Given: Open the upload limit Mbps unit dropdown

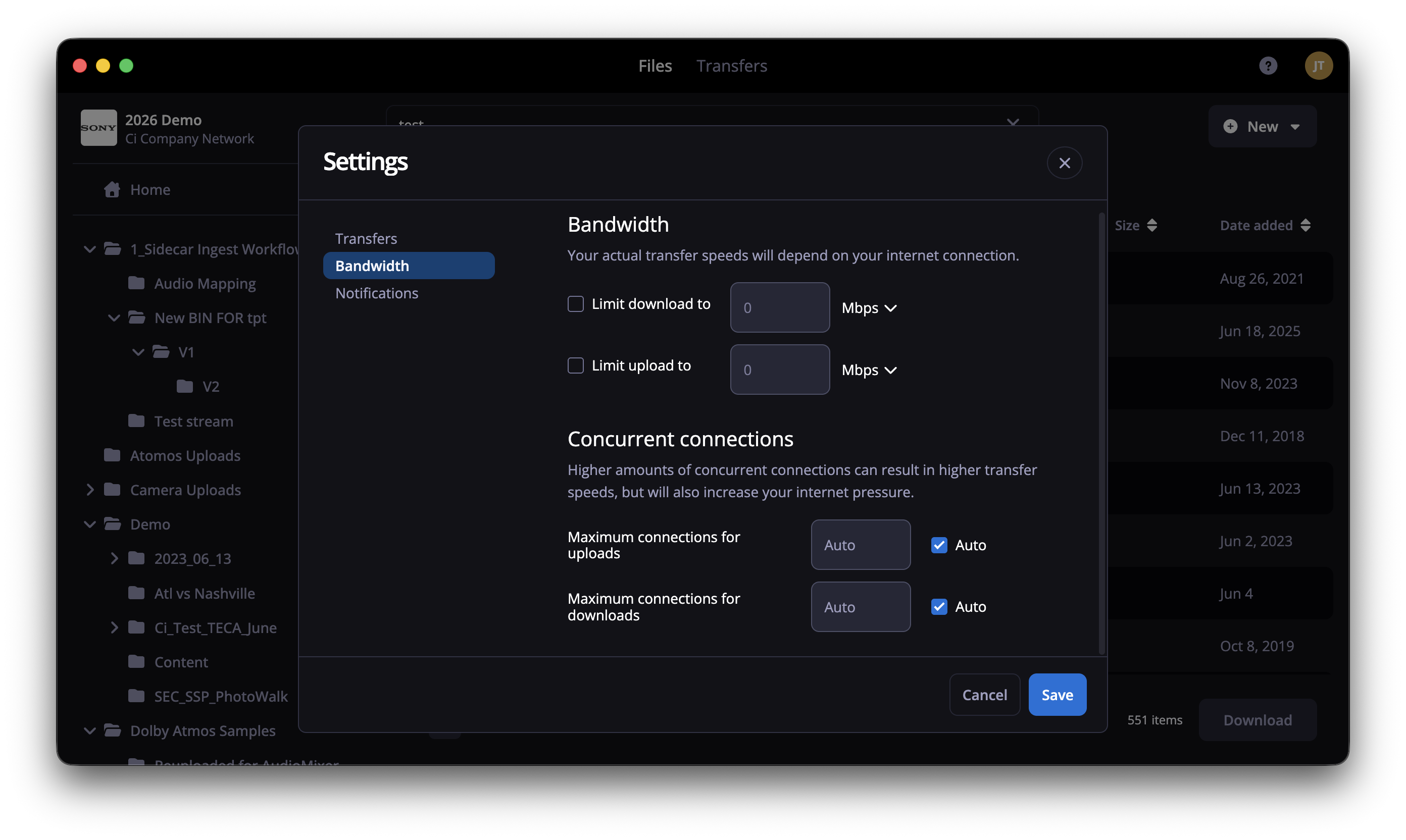Looking at the screenshot, I should [x=869, y=370].
